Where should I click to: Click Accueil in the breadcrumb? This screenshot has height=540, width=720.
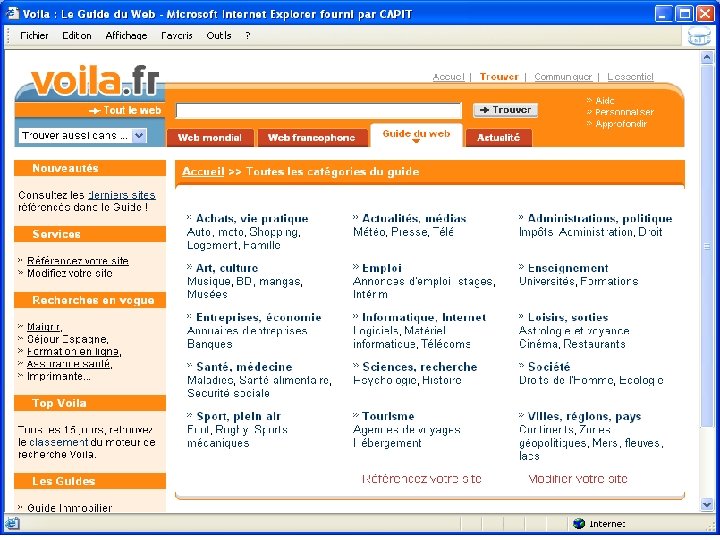click(203, 172)
